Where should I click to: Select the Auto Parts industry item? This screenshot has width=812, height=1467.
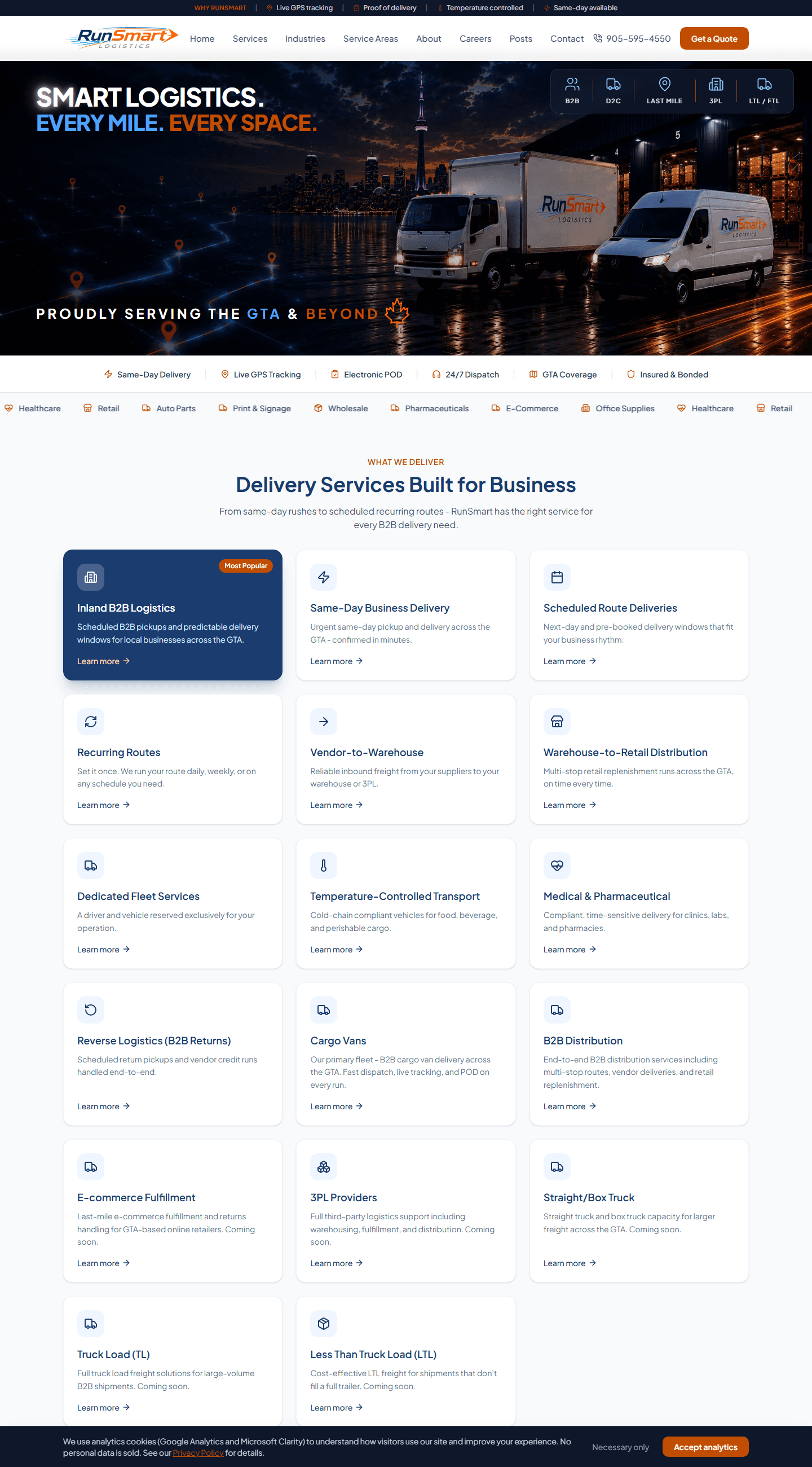(169, 409)
